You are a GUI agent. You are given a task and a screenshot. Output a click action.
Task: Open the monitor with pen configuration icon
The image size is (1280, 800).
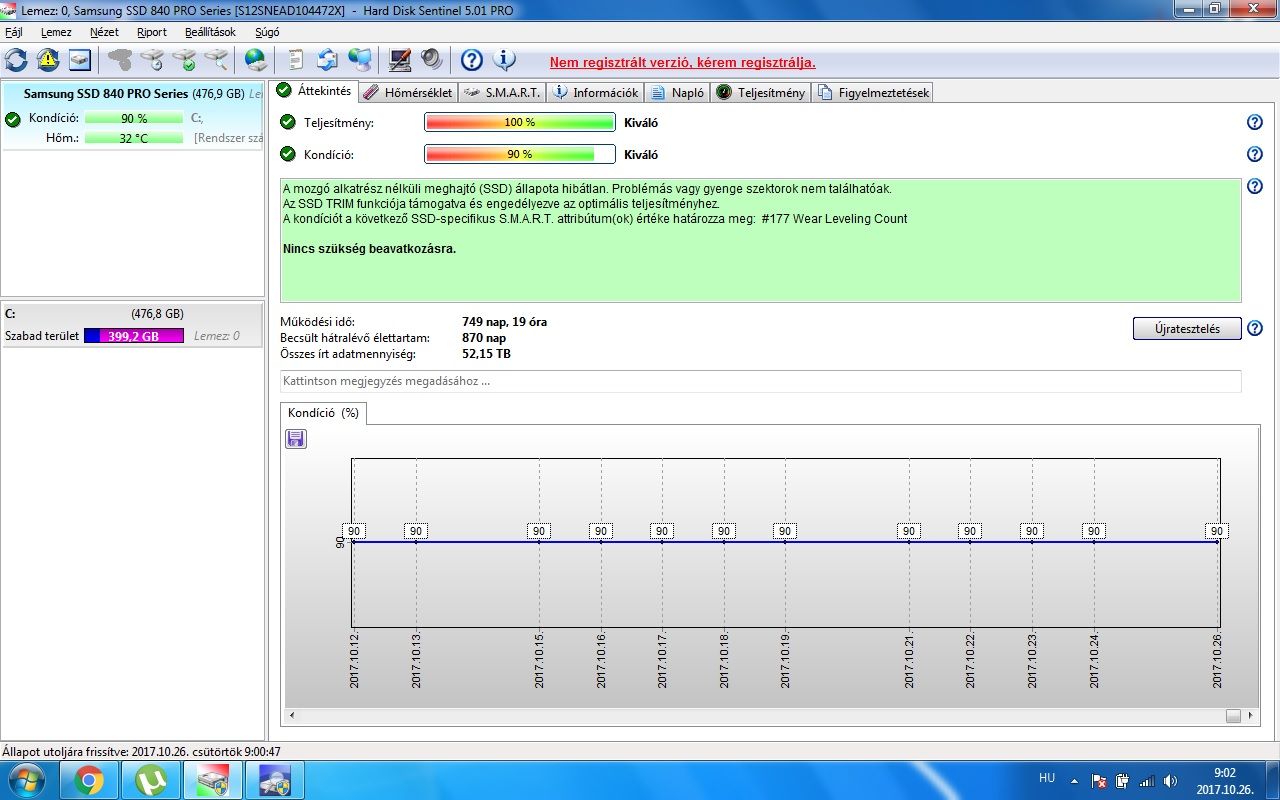point(400,60)
